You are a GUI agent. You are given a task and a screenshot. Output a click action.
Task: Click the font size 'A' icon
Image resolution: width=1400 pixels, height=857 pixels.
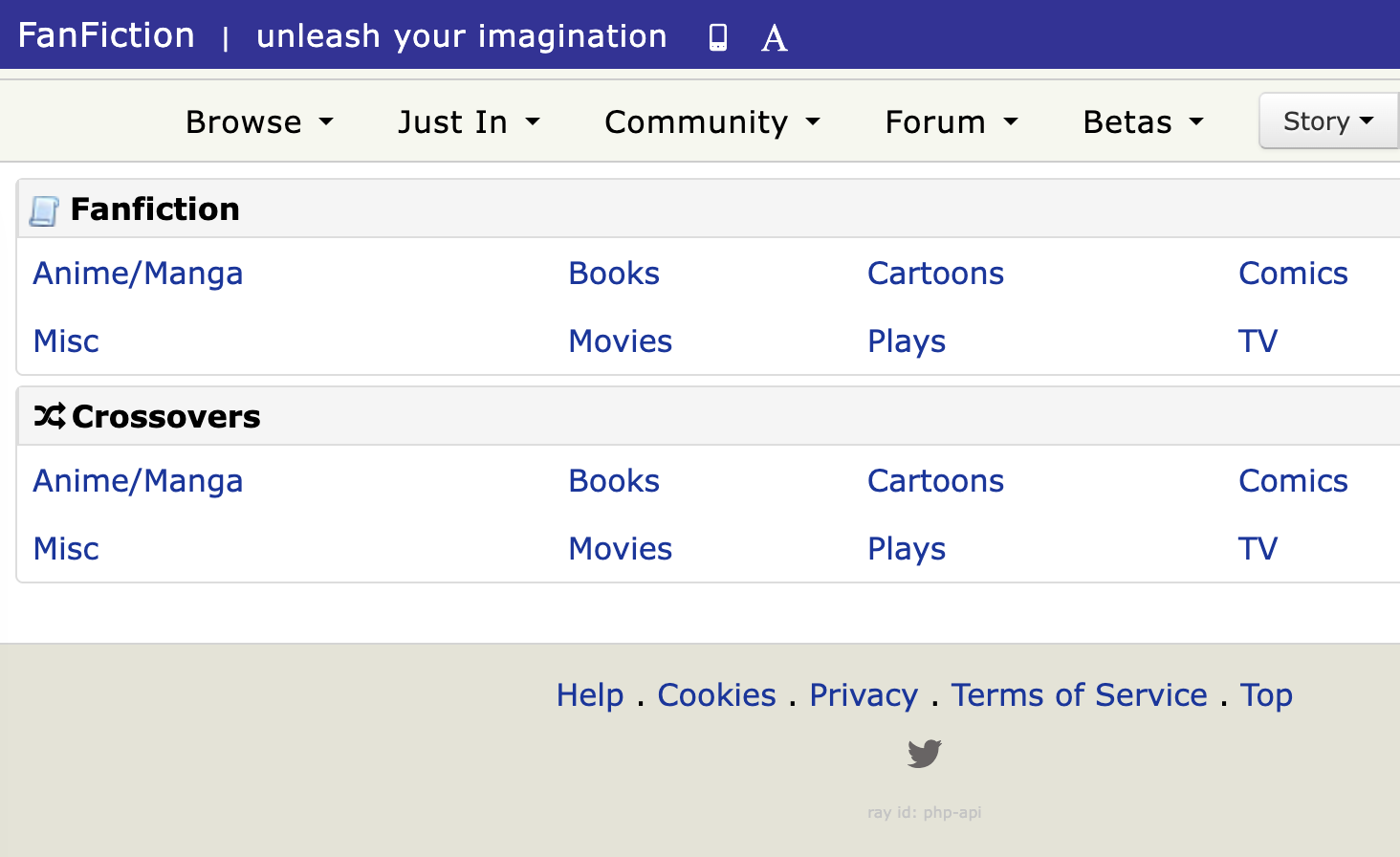(x=775, y=38)
